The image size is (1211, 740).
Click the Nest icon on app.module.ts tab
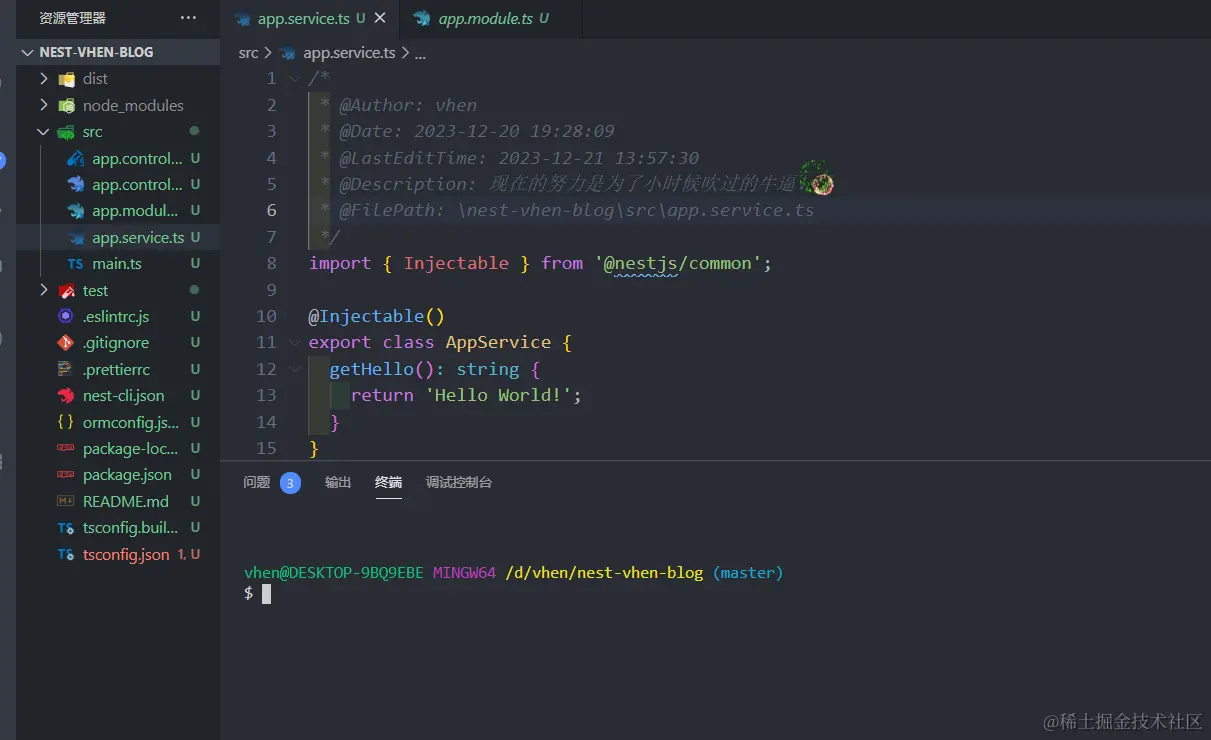pos(423,19)
